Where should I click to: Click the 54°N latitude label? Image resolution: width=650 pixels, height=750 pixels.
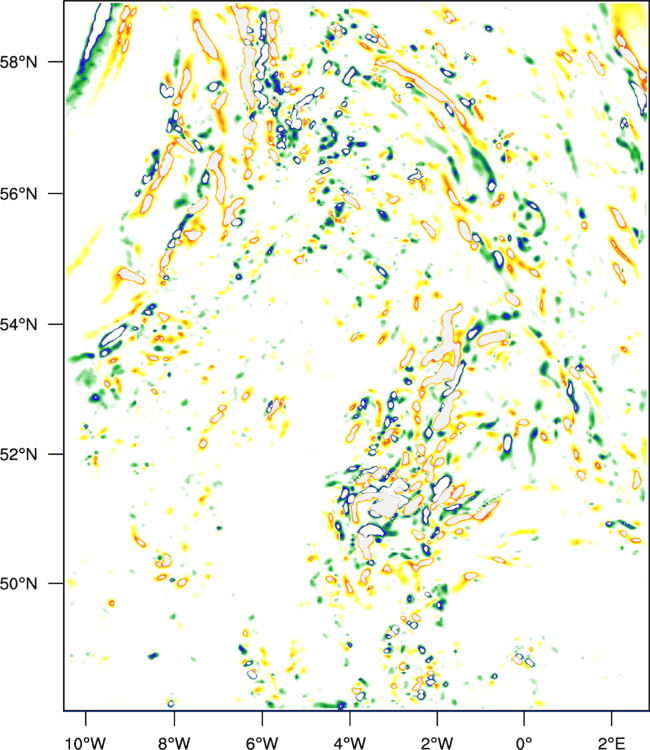[x=19, y=324]
